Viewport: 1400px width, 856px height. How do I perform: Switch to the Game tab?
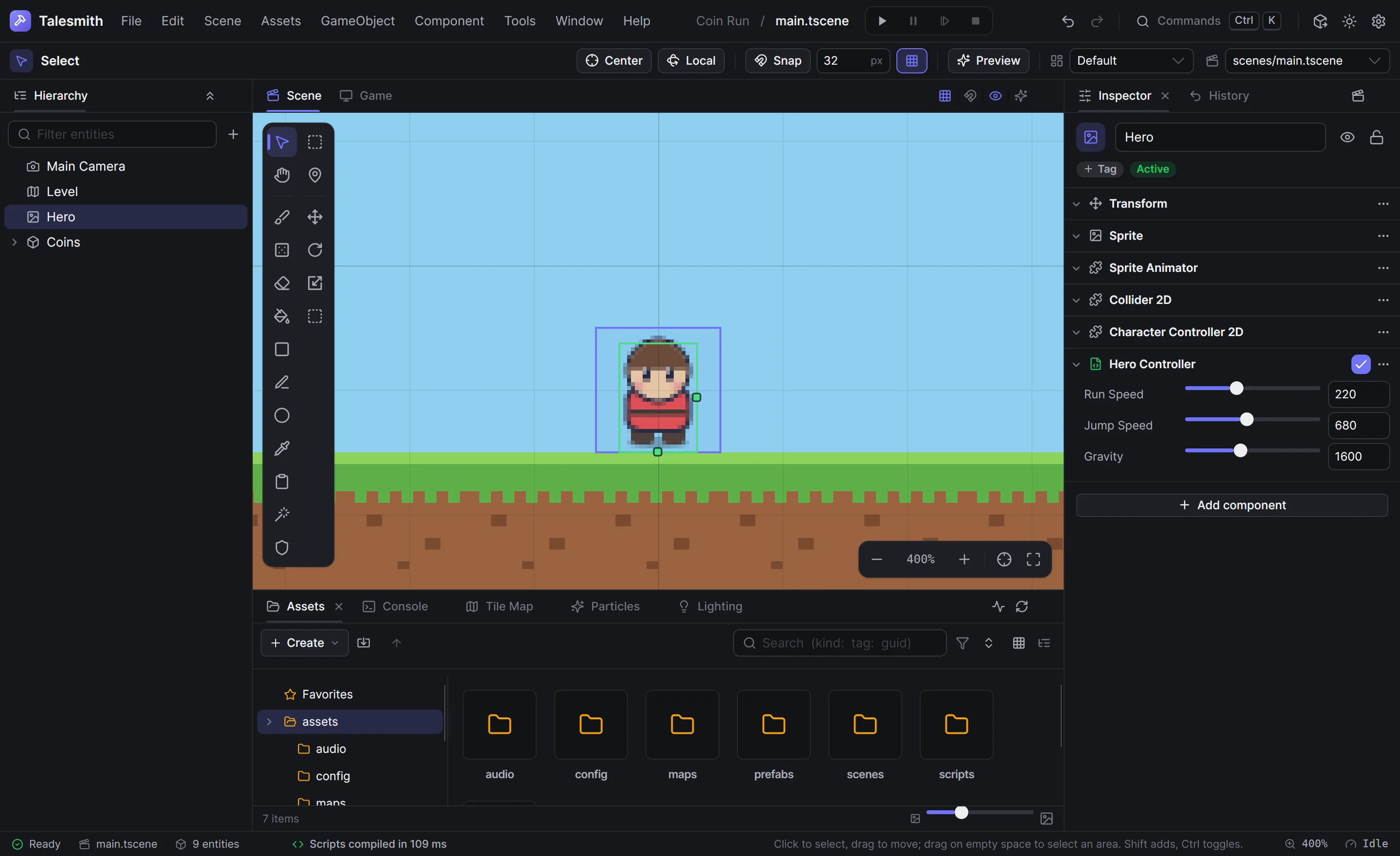coord(366,96)
